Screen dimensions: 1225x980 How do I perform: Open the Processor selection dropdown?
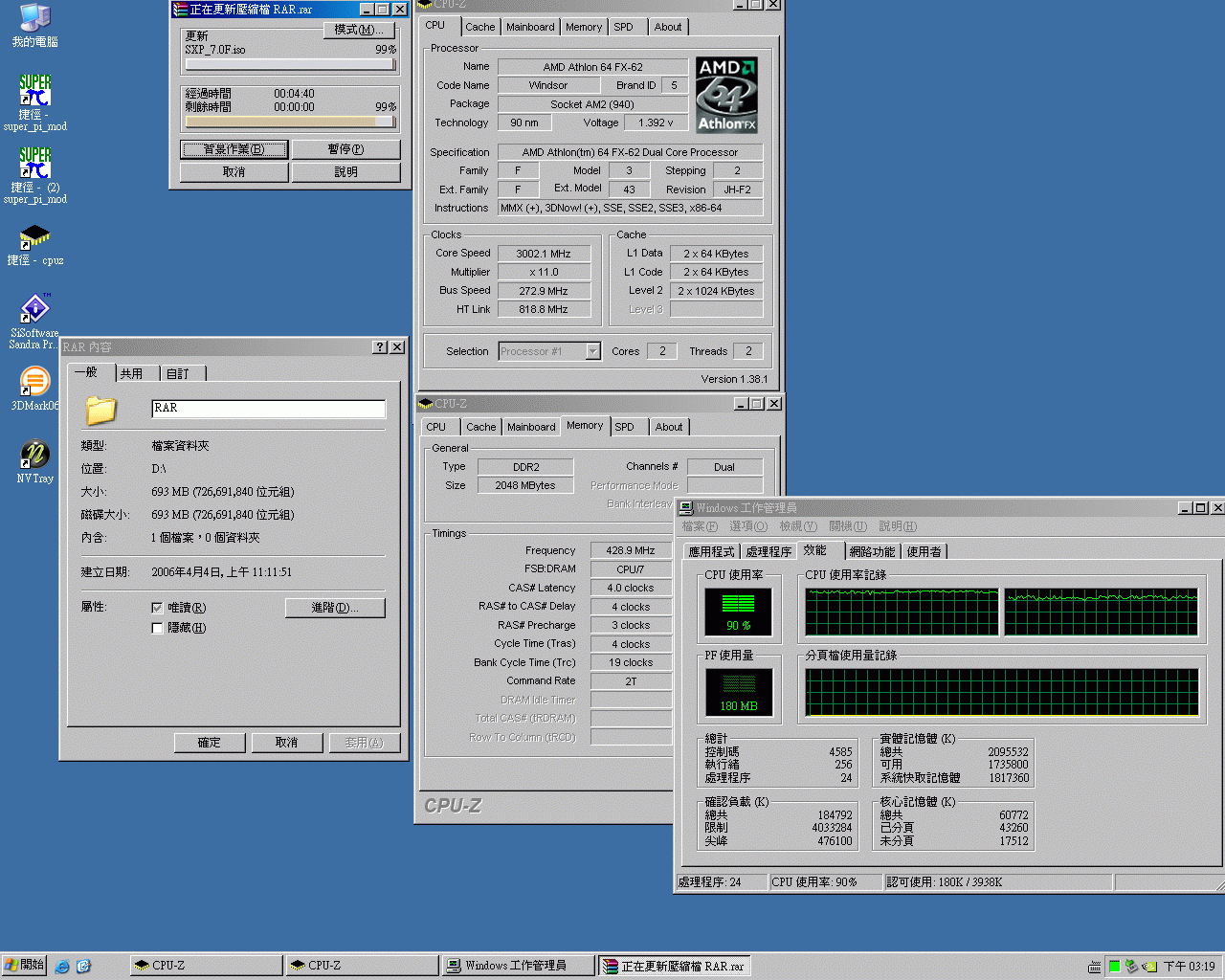click(593, 351)
